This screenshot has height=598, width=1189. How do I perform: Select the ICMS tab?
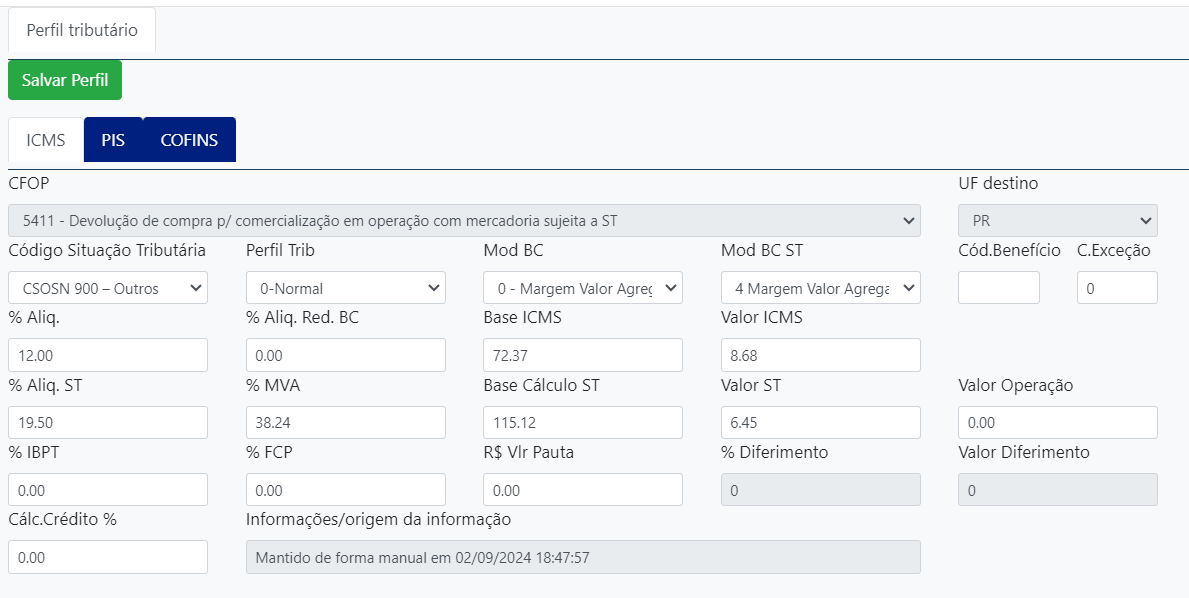(46, 140)
